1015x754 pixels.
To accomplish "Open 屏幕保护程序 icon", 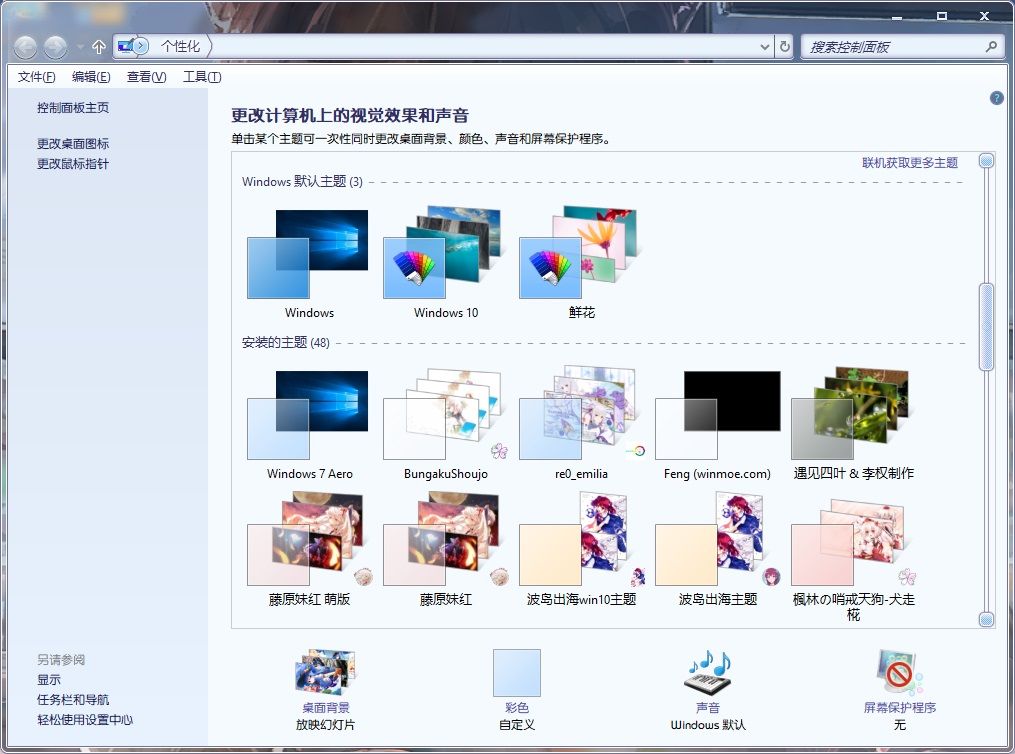I will 899,672.
